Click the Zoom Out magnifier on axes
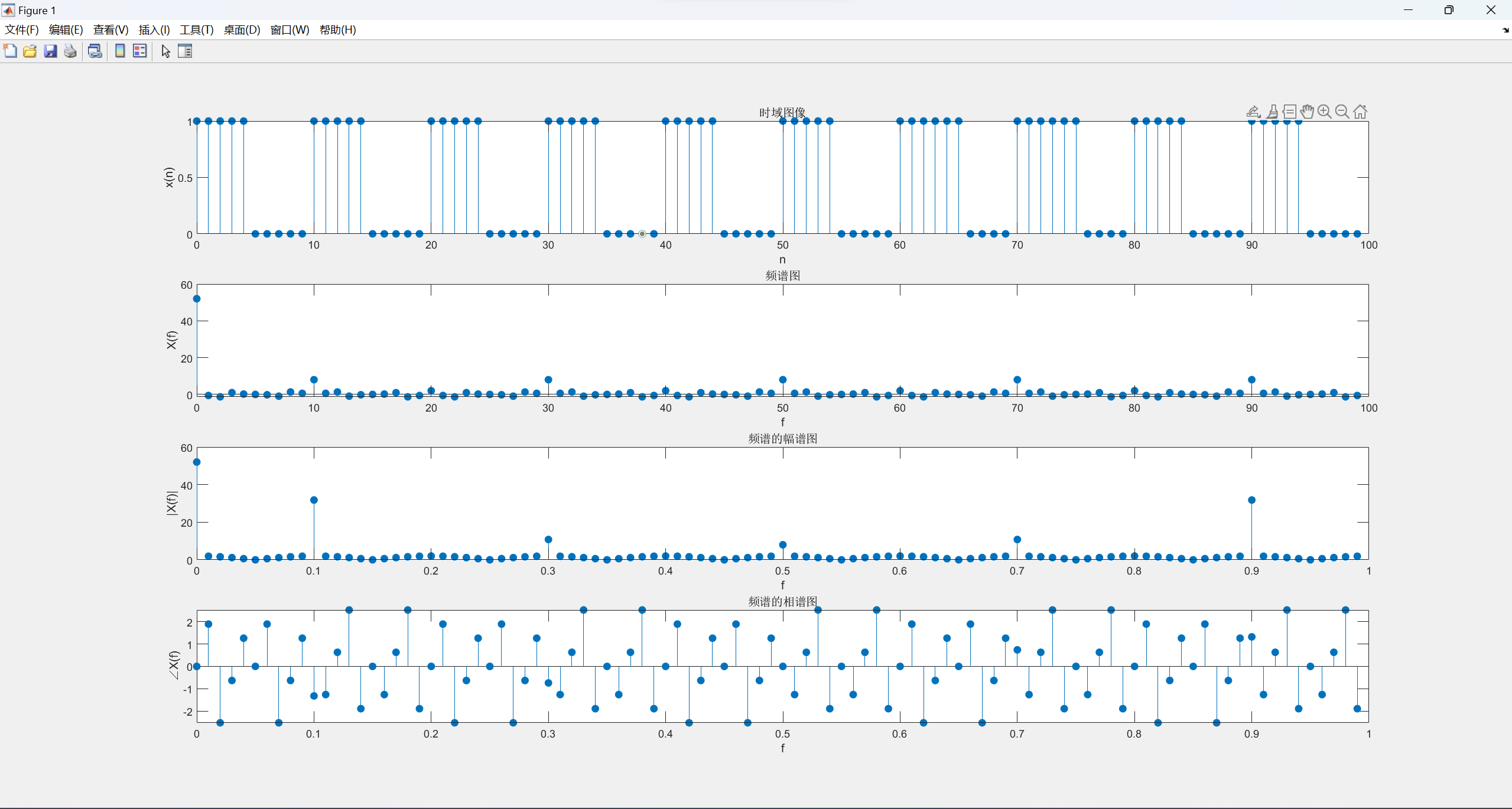Viewport: 1512px width, 809px height. (1342, 112)
